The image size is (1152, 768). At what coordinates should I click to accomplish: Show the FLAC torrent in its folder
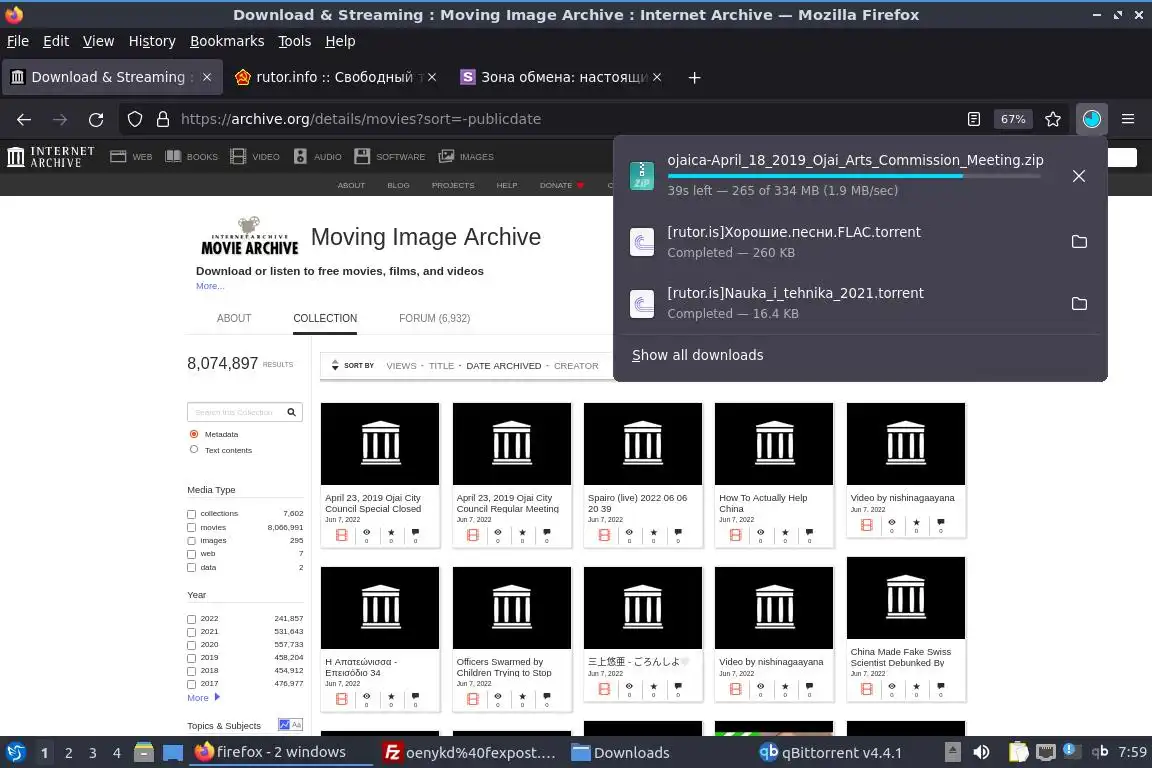tap(1079, 242)
